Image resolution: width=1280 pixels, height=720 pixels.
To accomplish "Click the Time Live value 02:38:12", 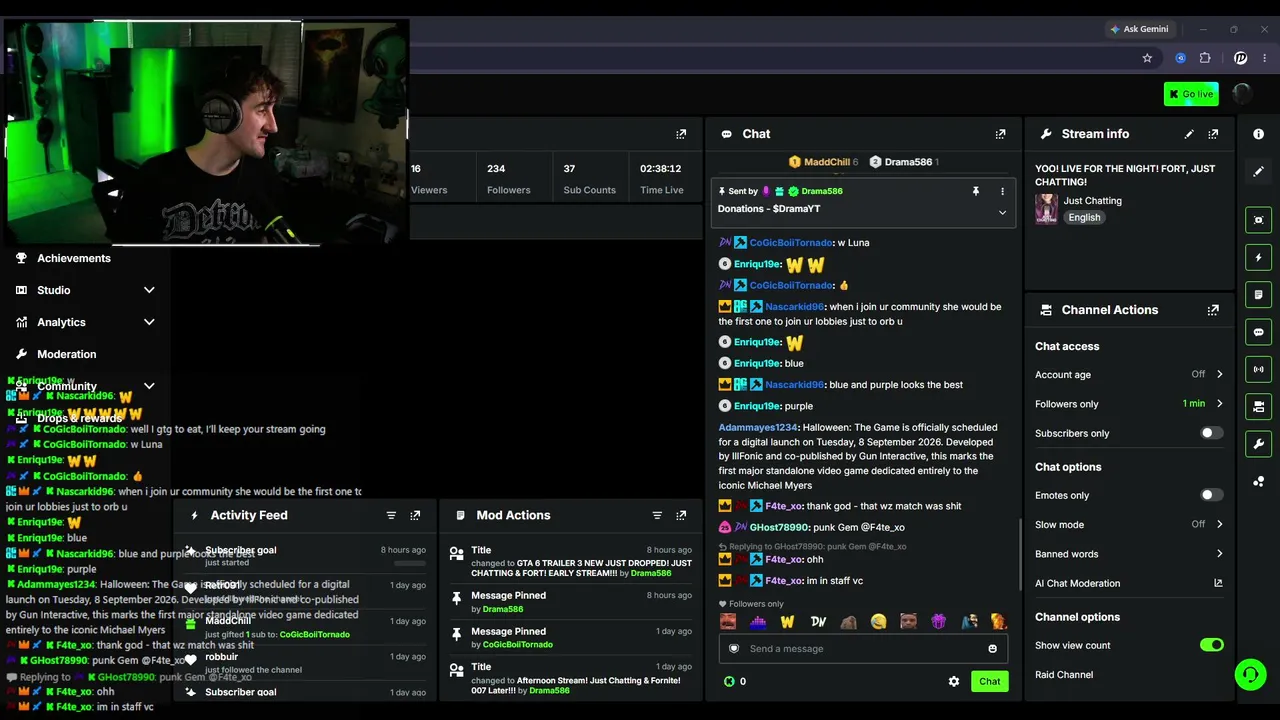I will point(661,169).
